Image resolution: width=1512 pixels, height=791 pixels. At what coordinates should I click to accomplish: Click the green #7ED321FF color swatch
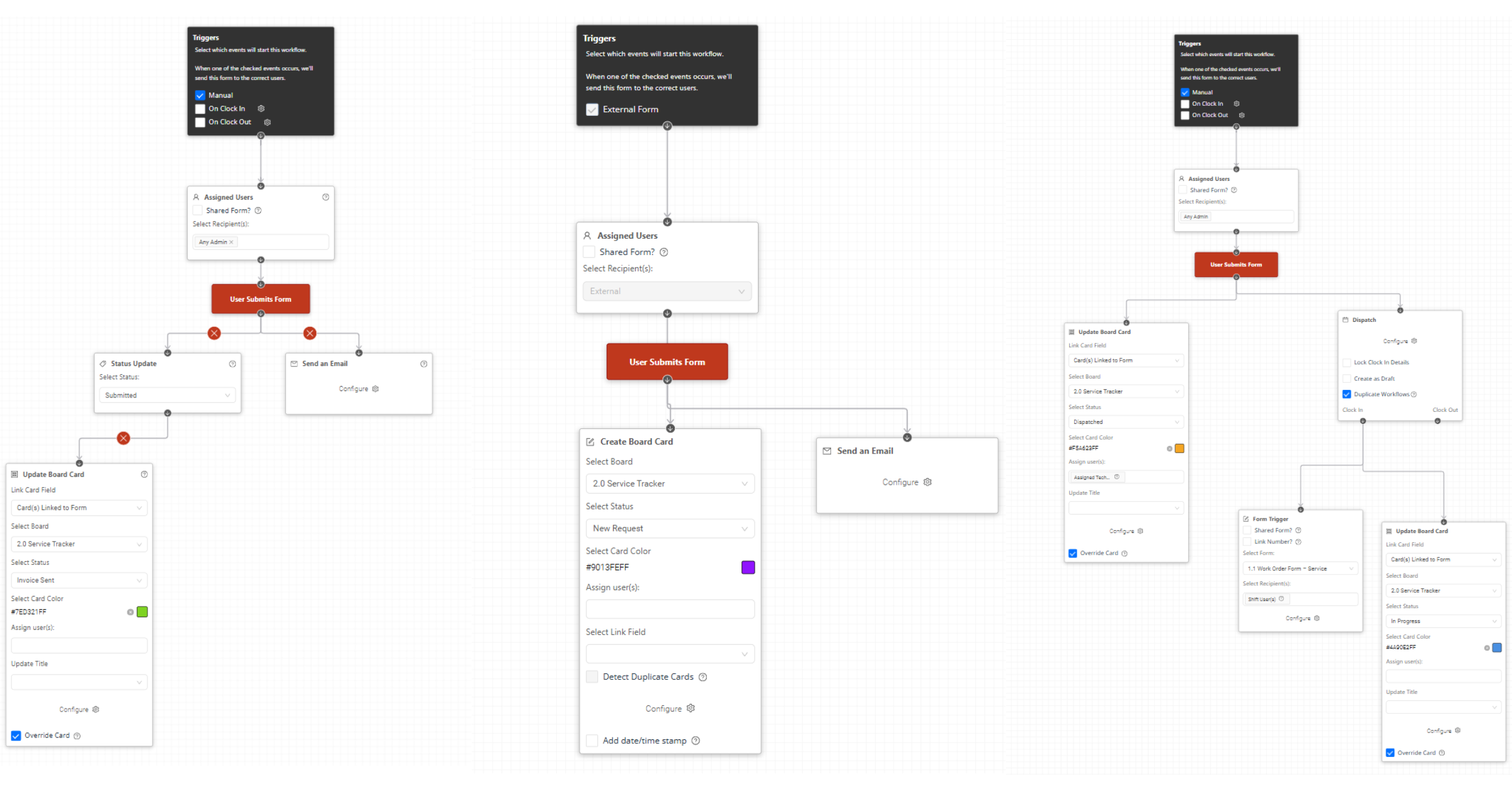(x=142, y=612)
